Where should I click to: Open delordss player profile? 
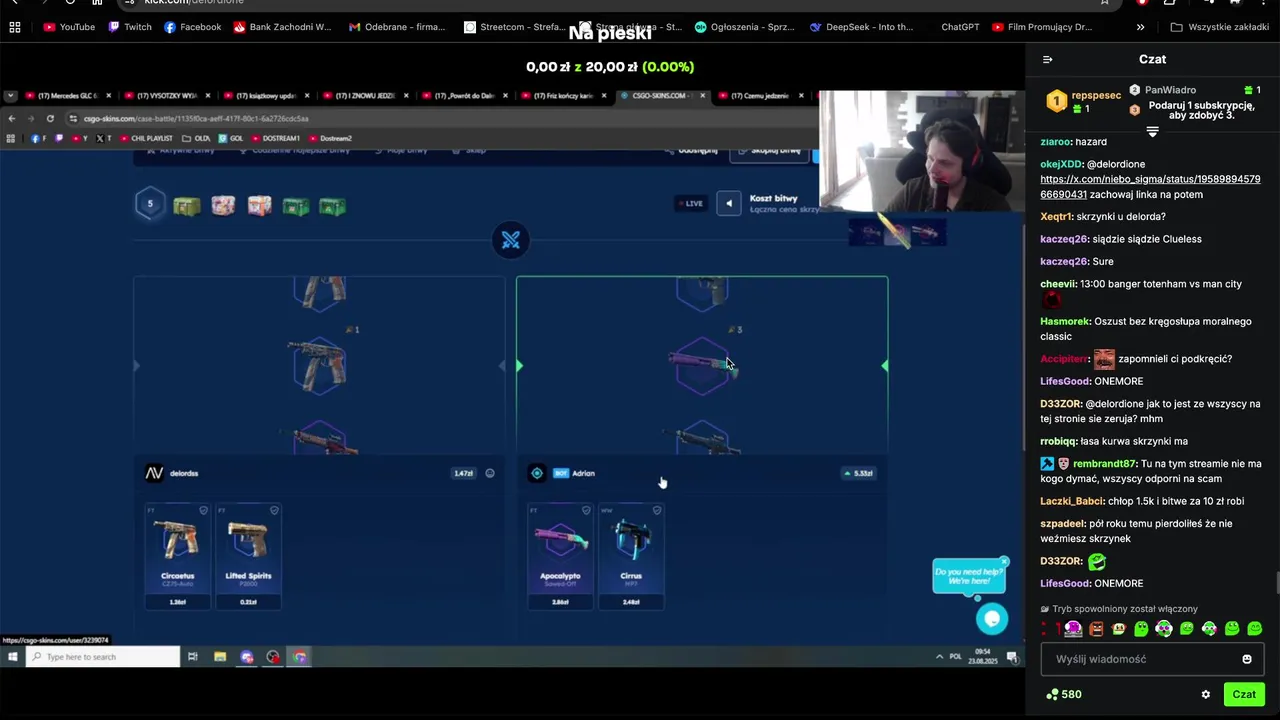coord(173,473)
